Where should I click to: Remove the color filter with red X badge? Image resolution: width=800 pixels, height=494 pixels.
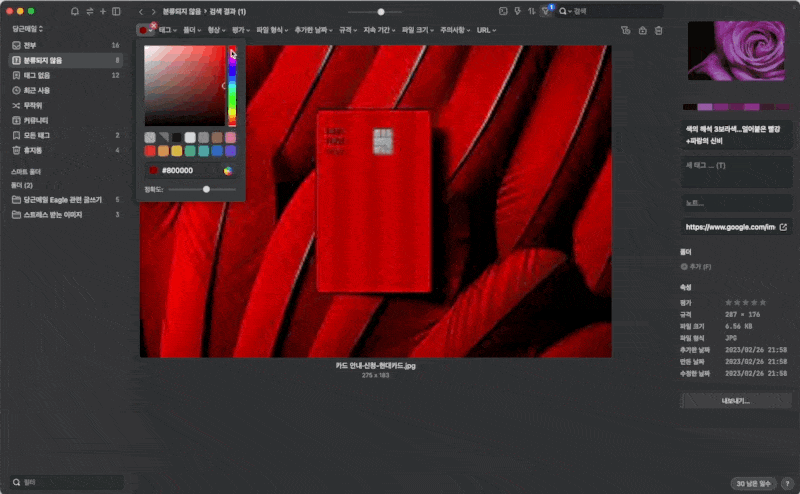154,25
